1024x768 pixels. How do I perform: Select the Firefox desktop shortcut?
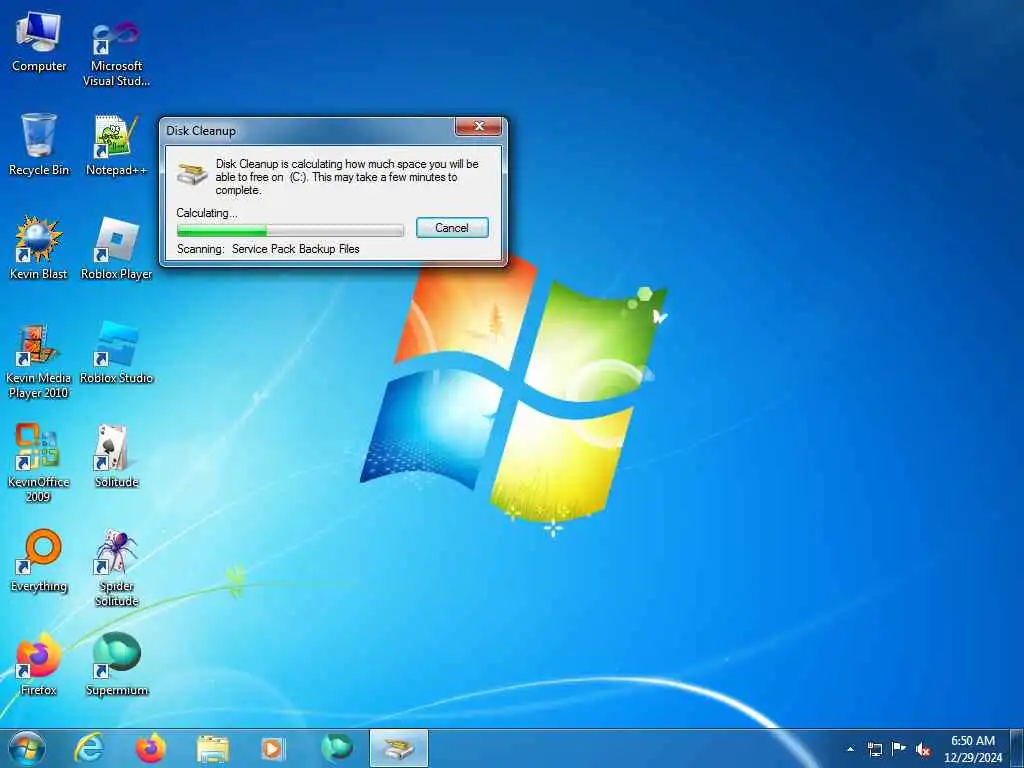click(39, 664)
